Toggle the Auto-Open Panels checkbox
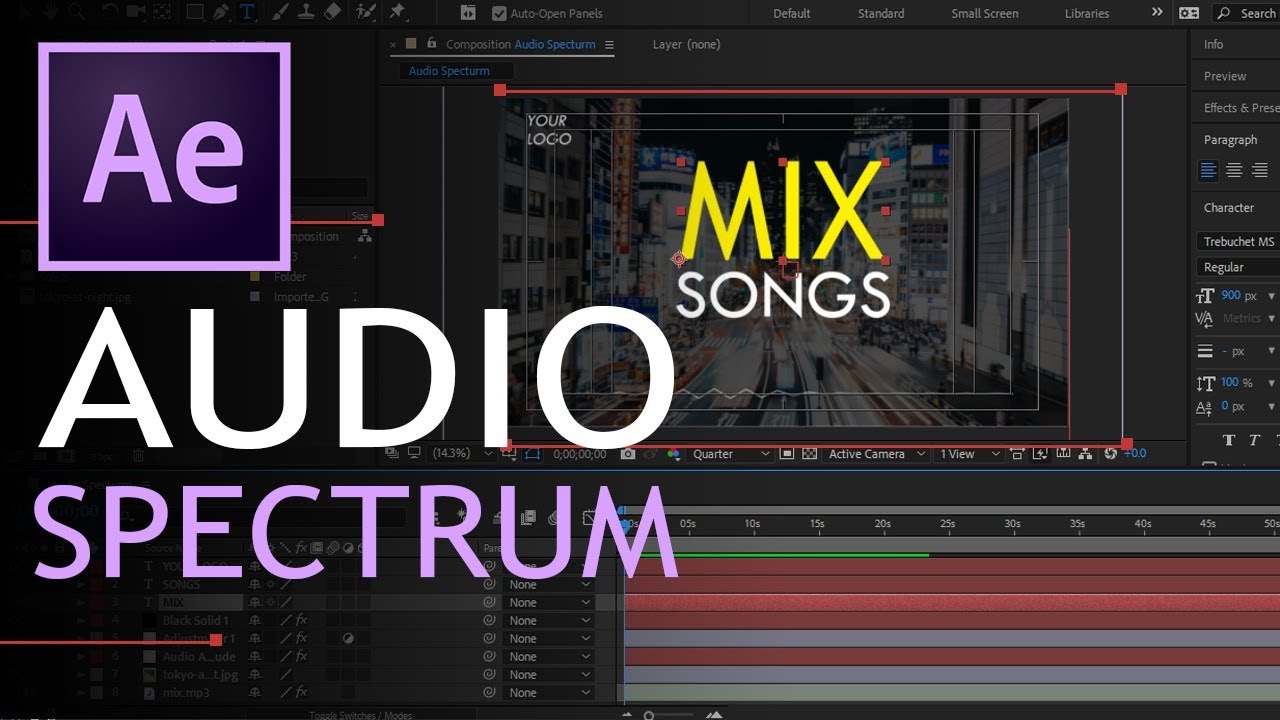Image resolution: width=1280 pixels, height=720 pixels. coord(499,14)
